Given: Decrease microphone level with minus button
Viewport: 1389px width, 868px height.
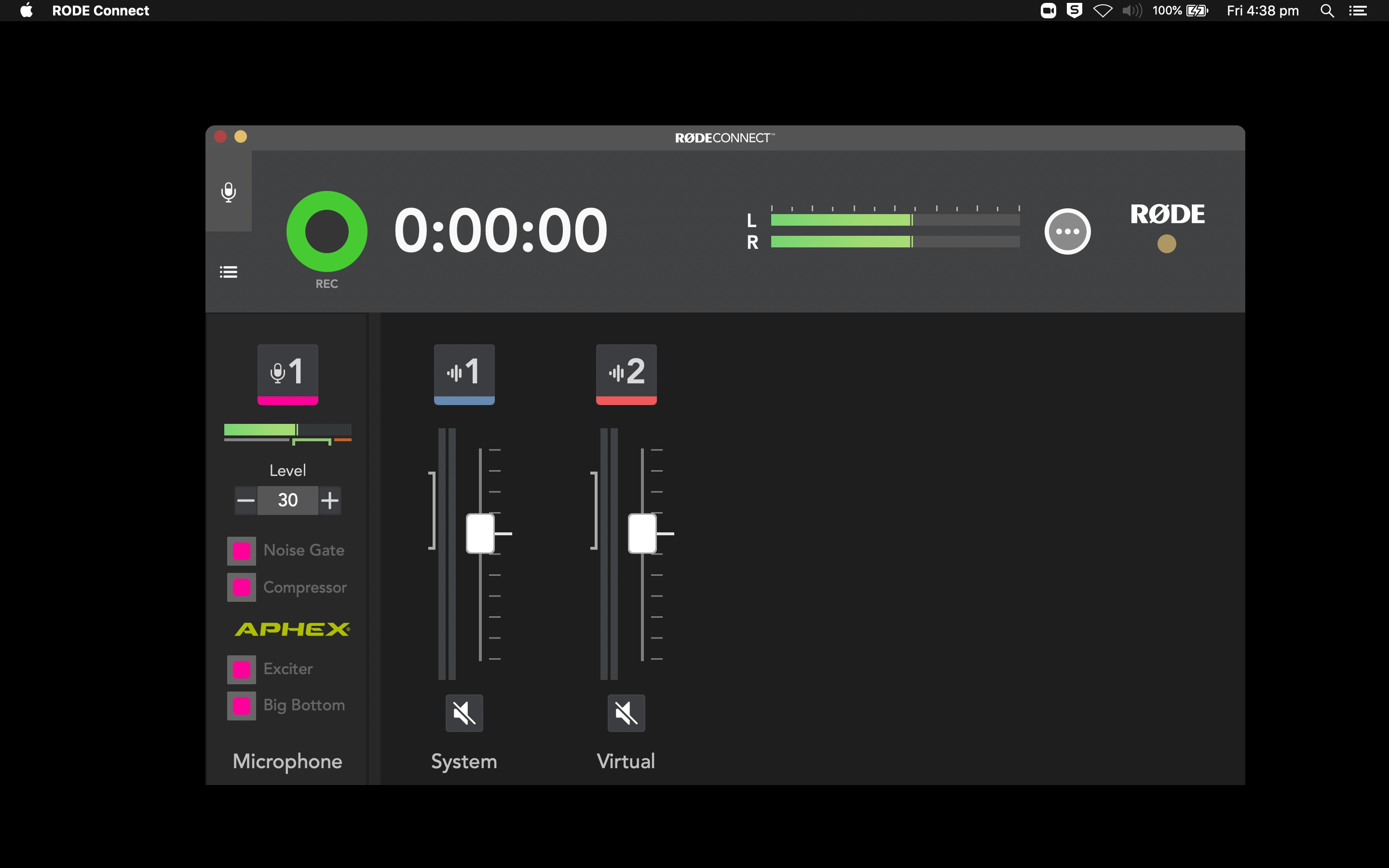Looking at the screenshot, I should pyautogui.click(x=245, y=500).
